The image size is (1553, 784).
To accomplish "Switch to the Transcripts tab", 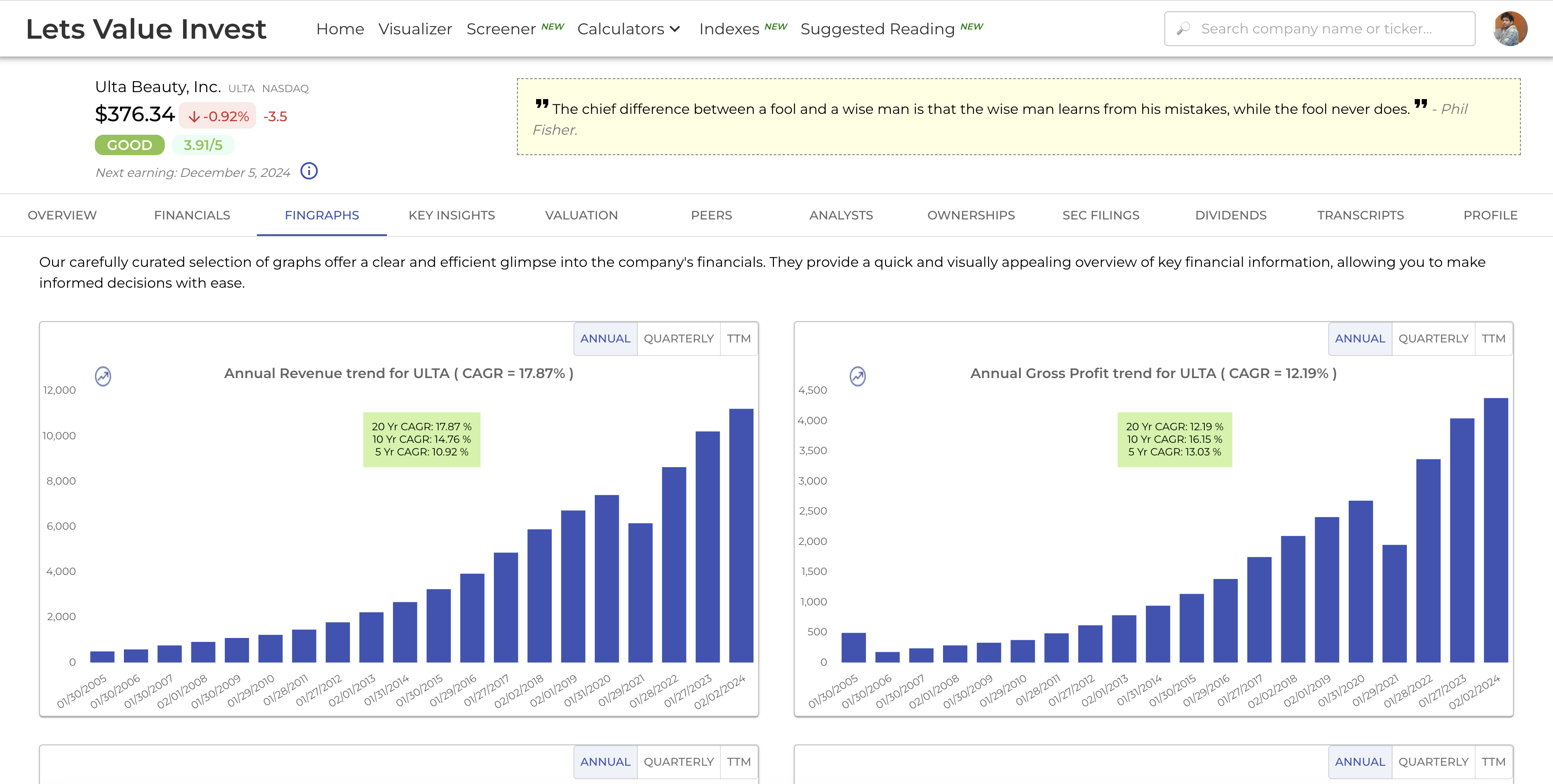I will point(1360,215).
